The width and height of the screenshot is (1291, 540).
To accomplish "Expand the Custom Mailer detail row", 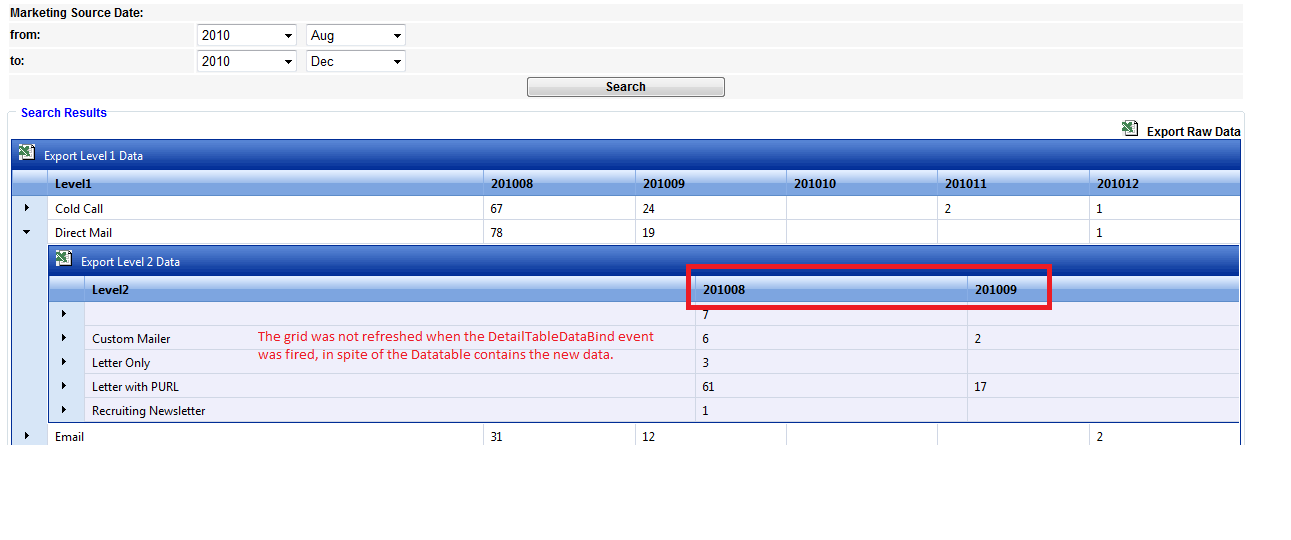I will point(65,338).
